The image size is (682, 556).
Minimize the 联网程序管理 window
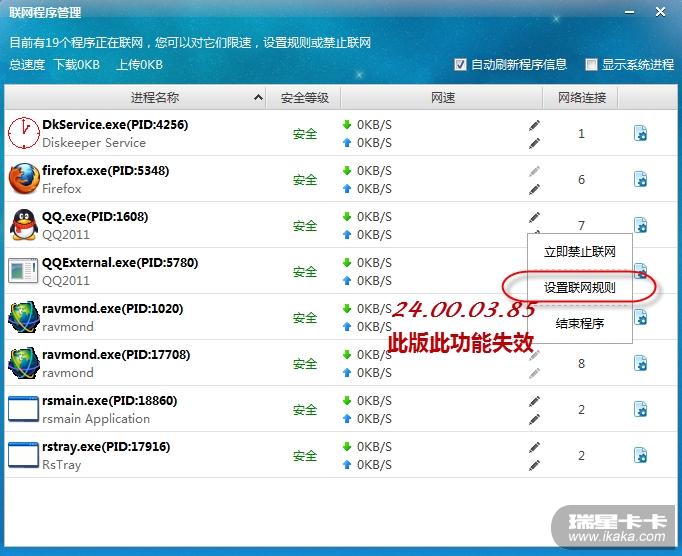629,12
